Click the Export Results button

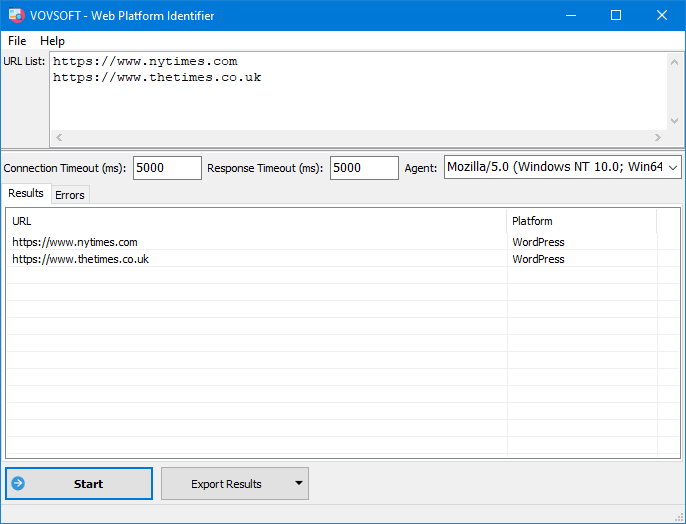point(226,484)
